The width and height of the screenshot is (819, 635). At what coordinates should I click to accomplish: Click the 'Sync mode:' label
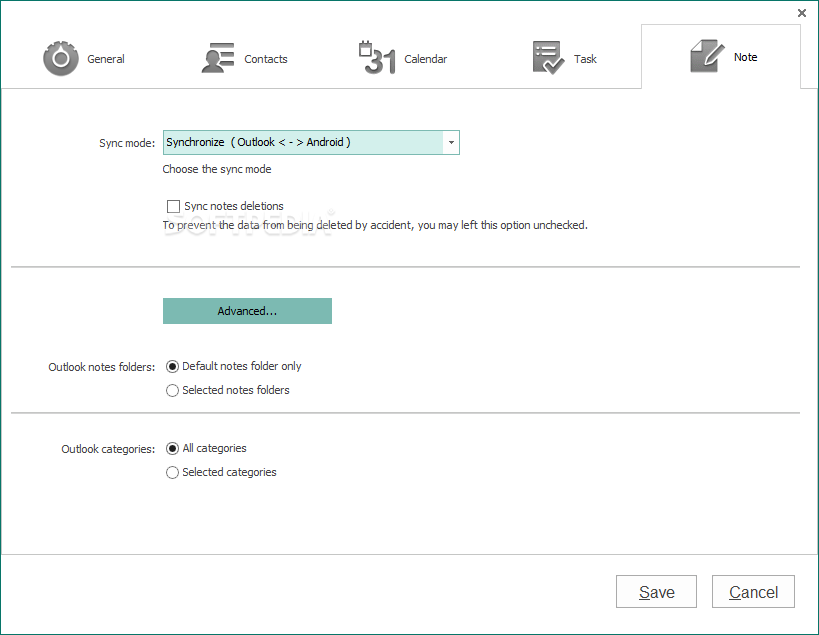tap(127, 143)
